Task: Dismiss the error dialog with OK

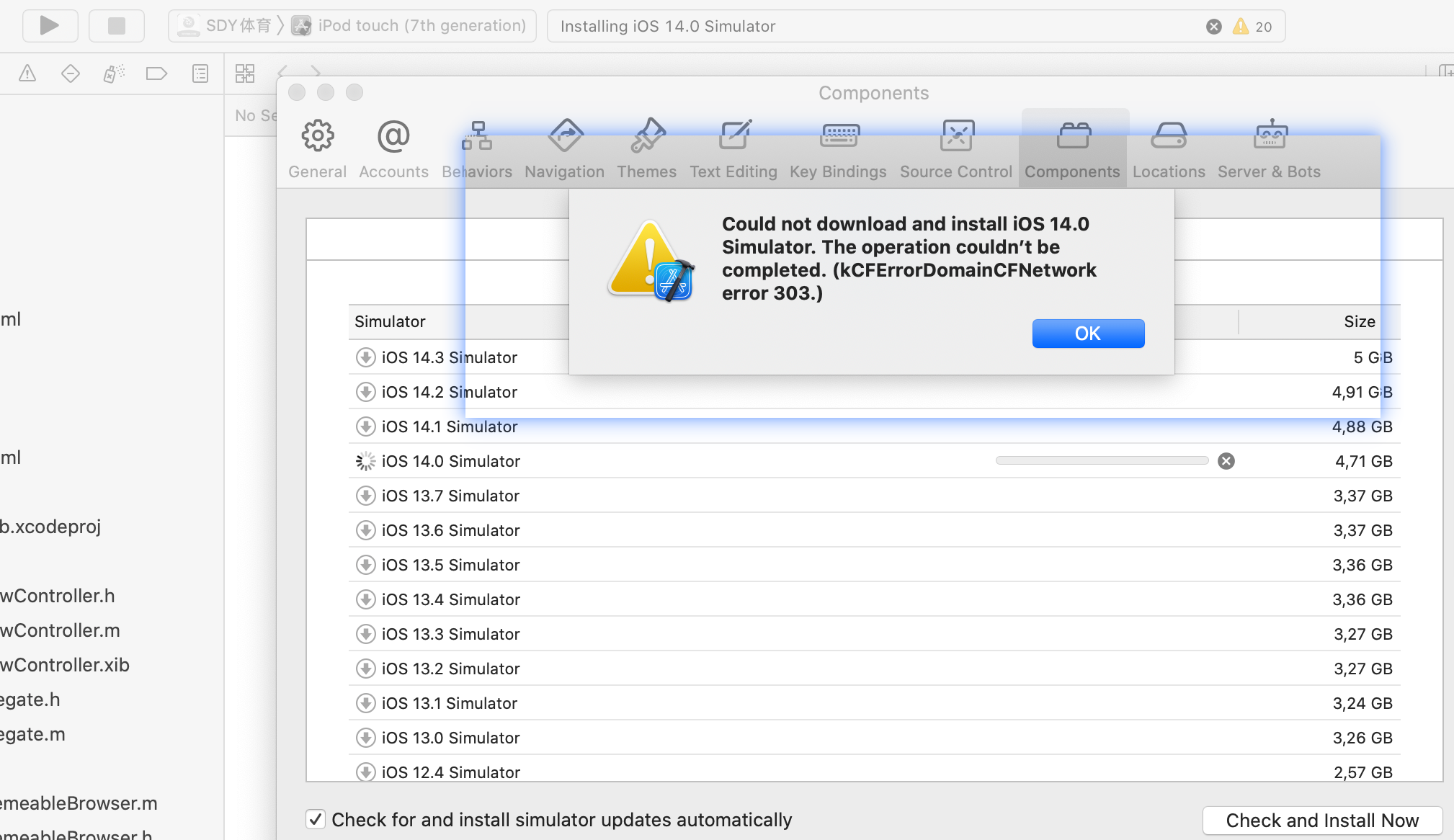Action: (x=1088, y=334)
